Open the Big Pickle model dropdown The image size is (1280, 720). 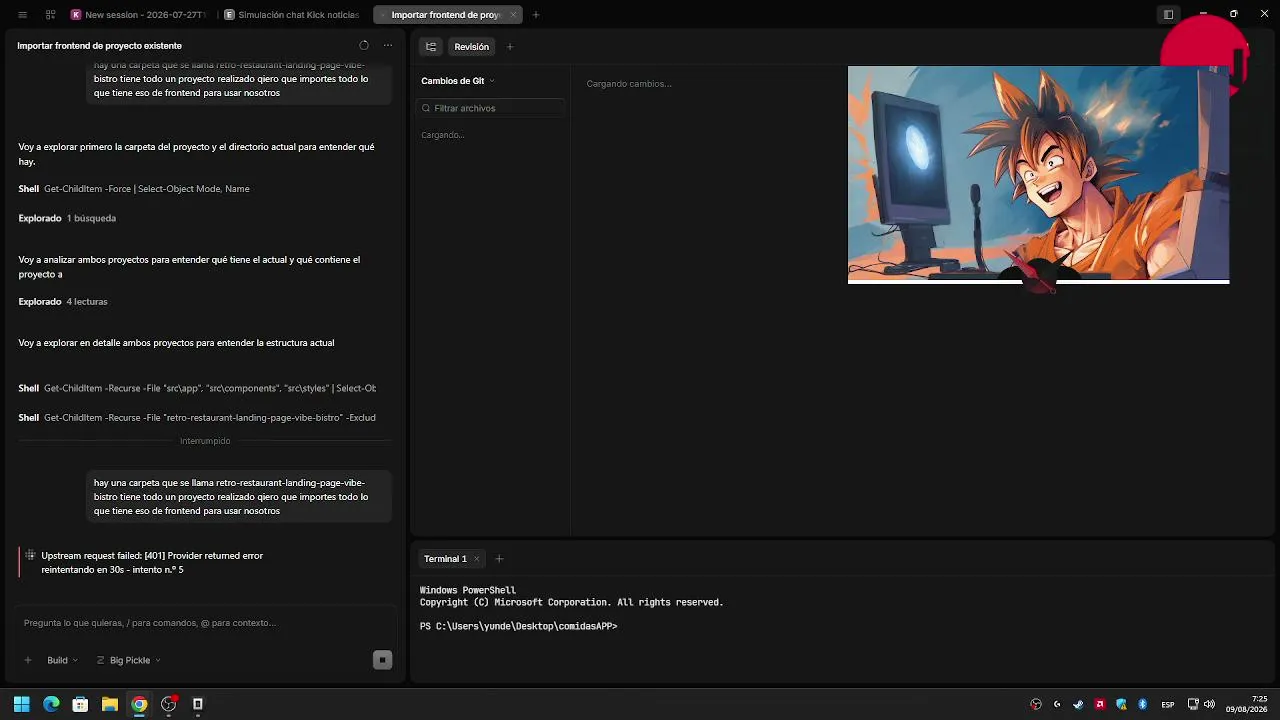[129, 660]
